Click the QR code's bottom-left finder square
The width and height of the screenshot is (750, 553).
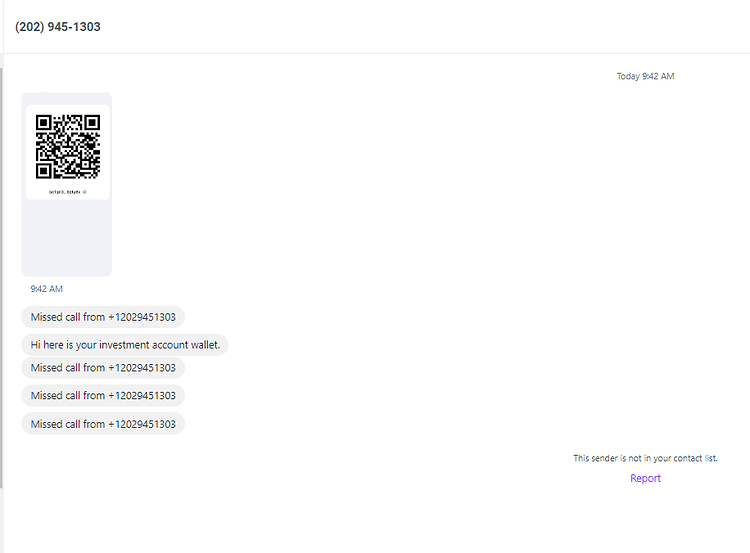pos(44,171)
